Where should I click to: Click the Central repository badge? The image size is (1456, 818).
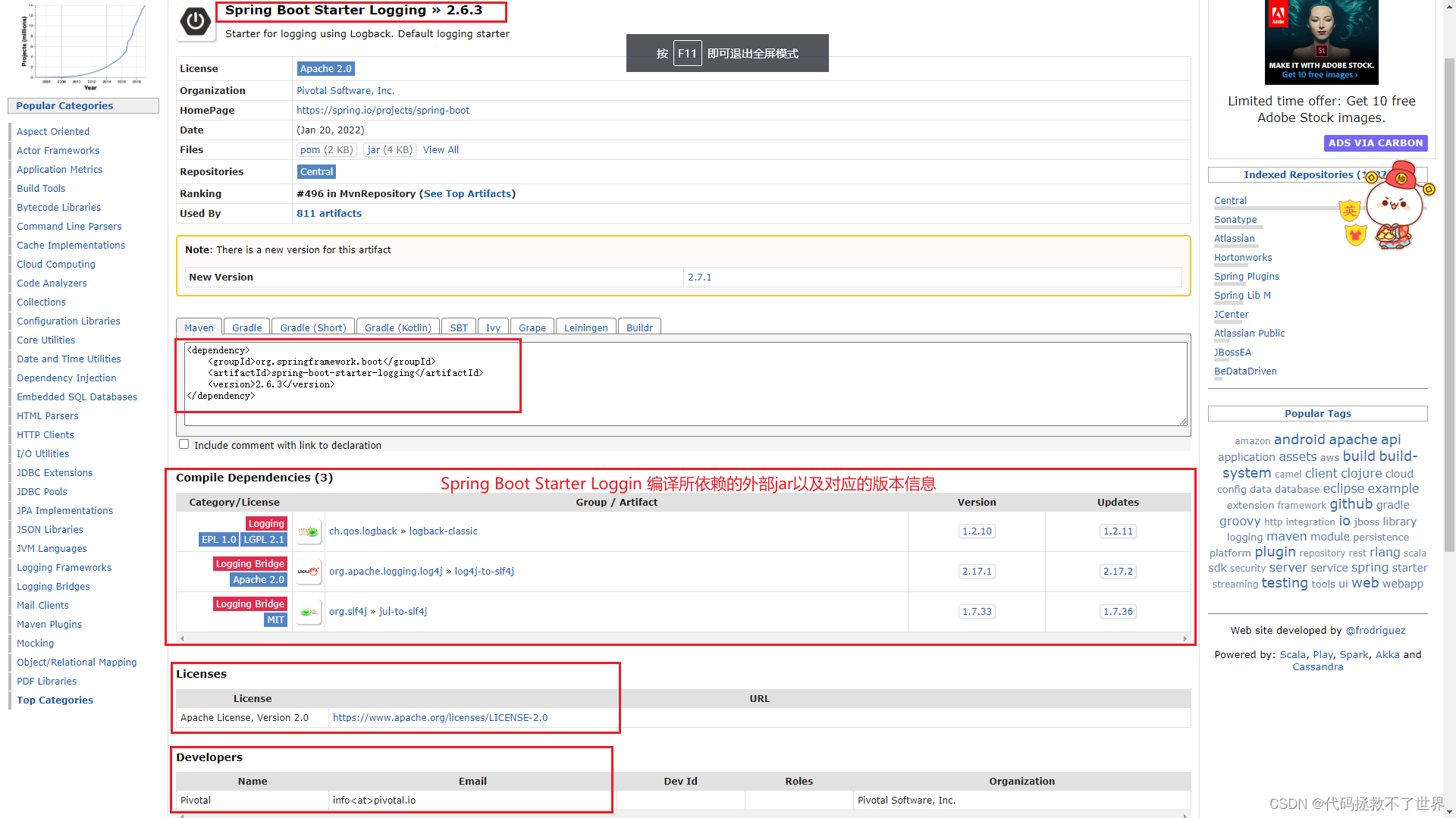tap(316, 171)
